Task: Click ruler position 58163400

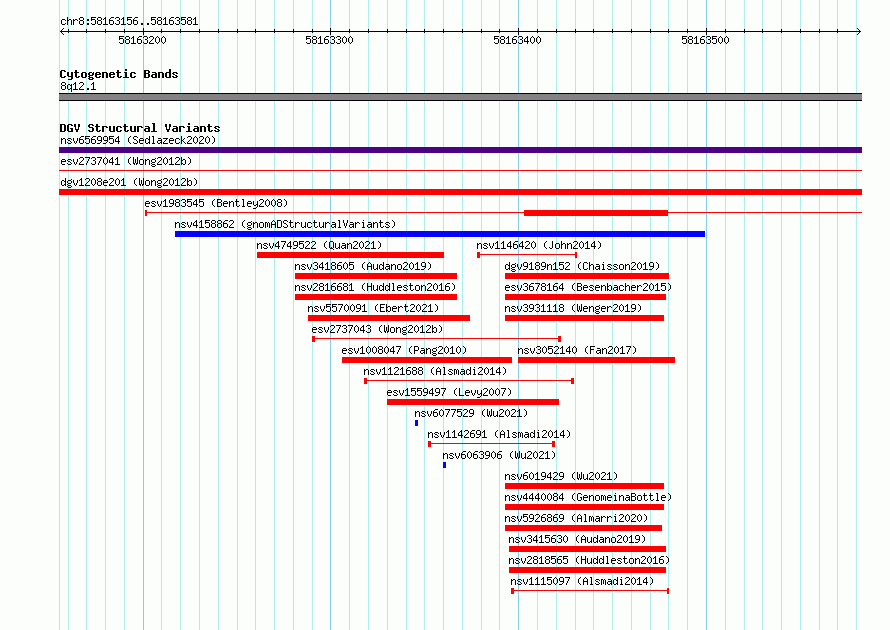Action: coord(517,40)
